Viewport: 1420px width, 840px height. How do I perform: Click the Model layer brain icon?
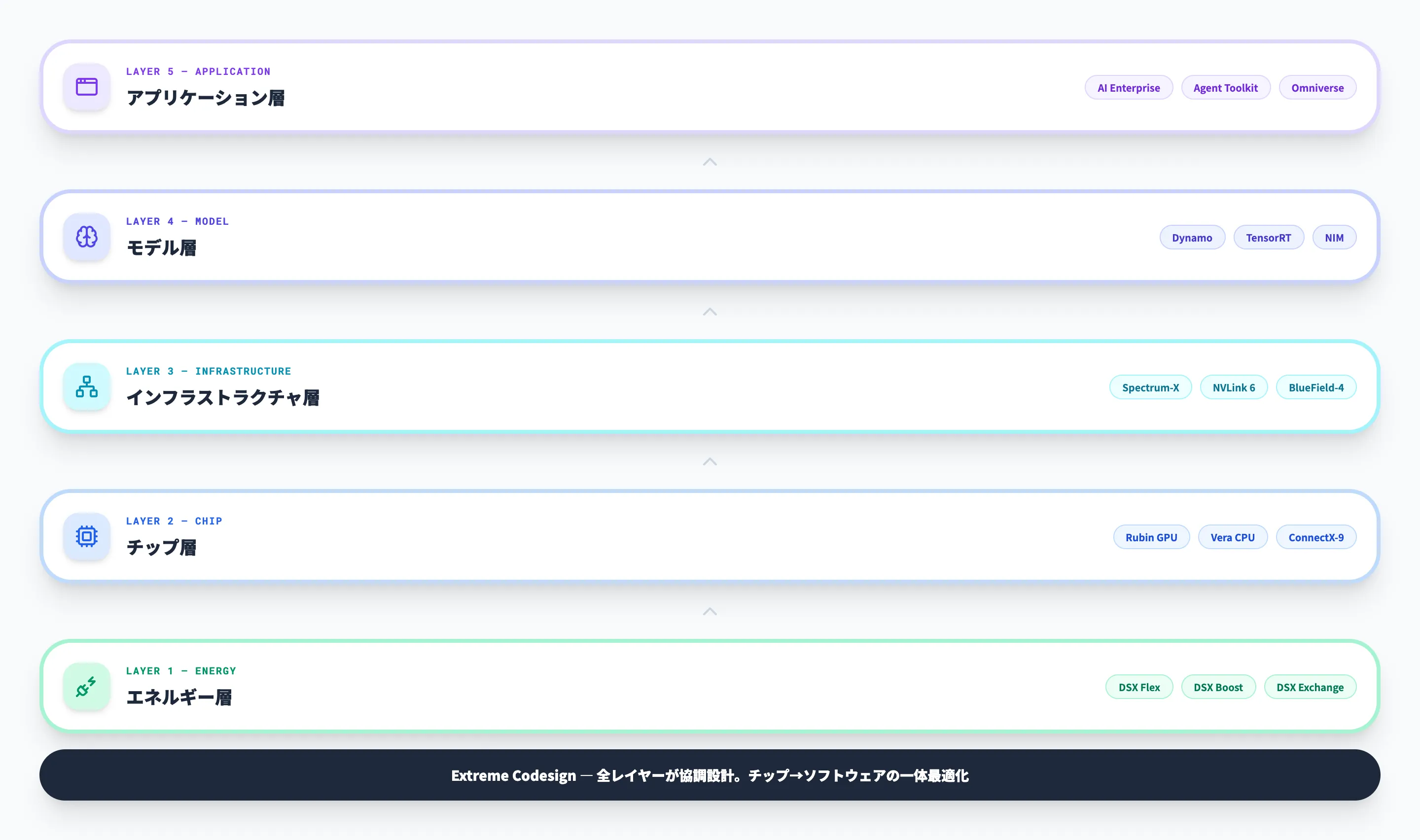87,237
